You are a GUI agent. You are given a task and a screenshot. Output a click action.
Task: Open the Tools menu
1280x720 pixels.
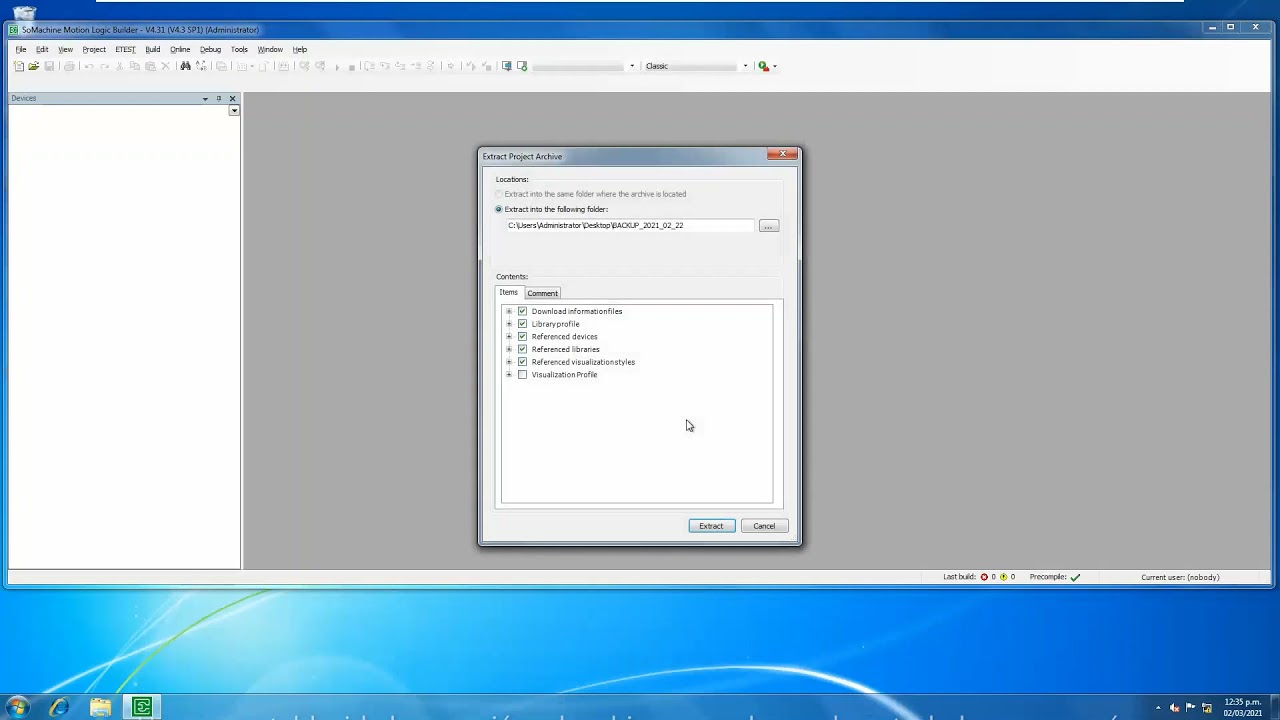[x=239, y=49]
